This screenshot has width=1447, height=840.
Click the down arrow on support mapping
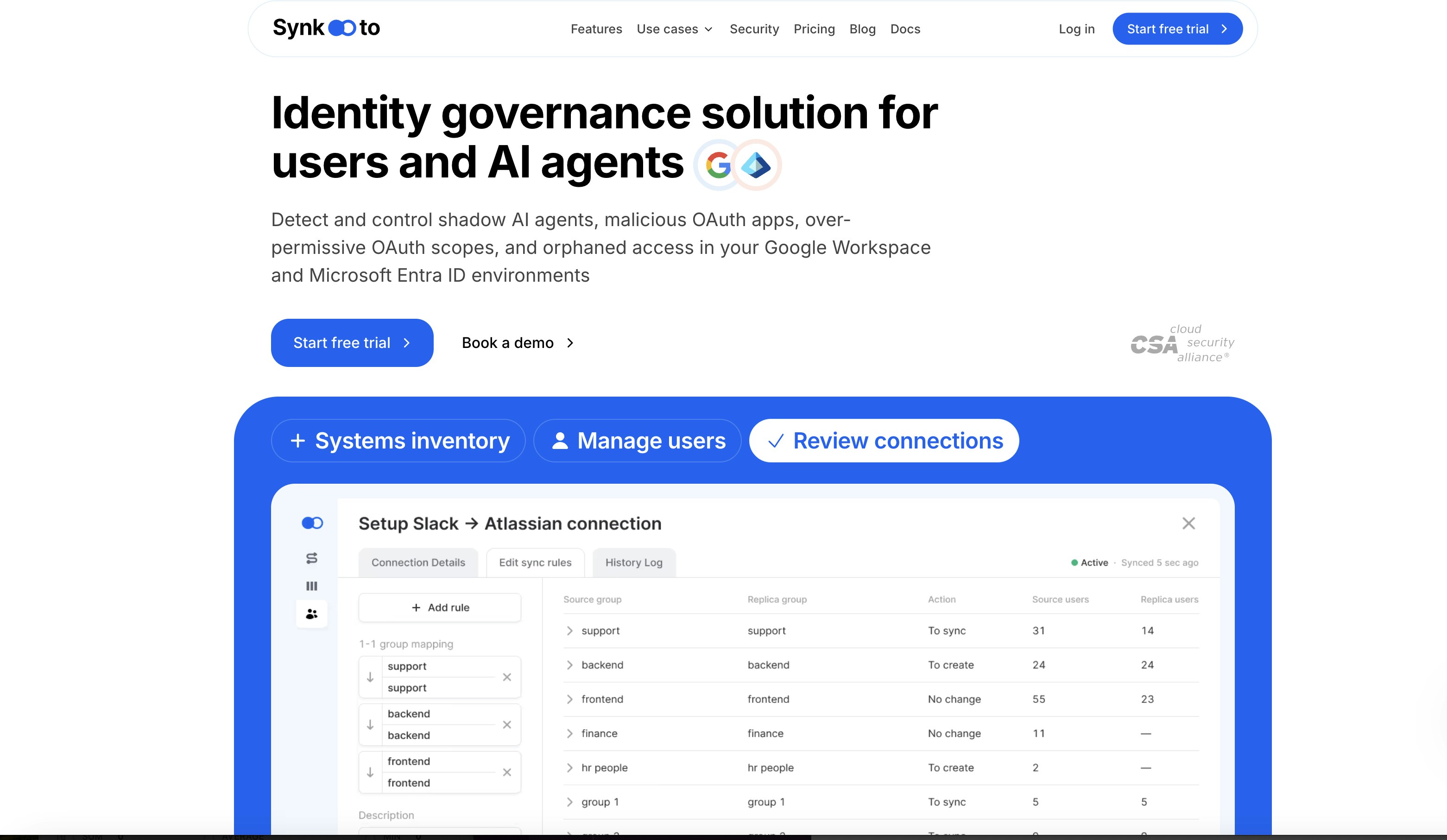pos(370,677)
